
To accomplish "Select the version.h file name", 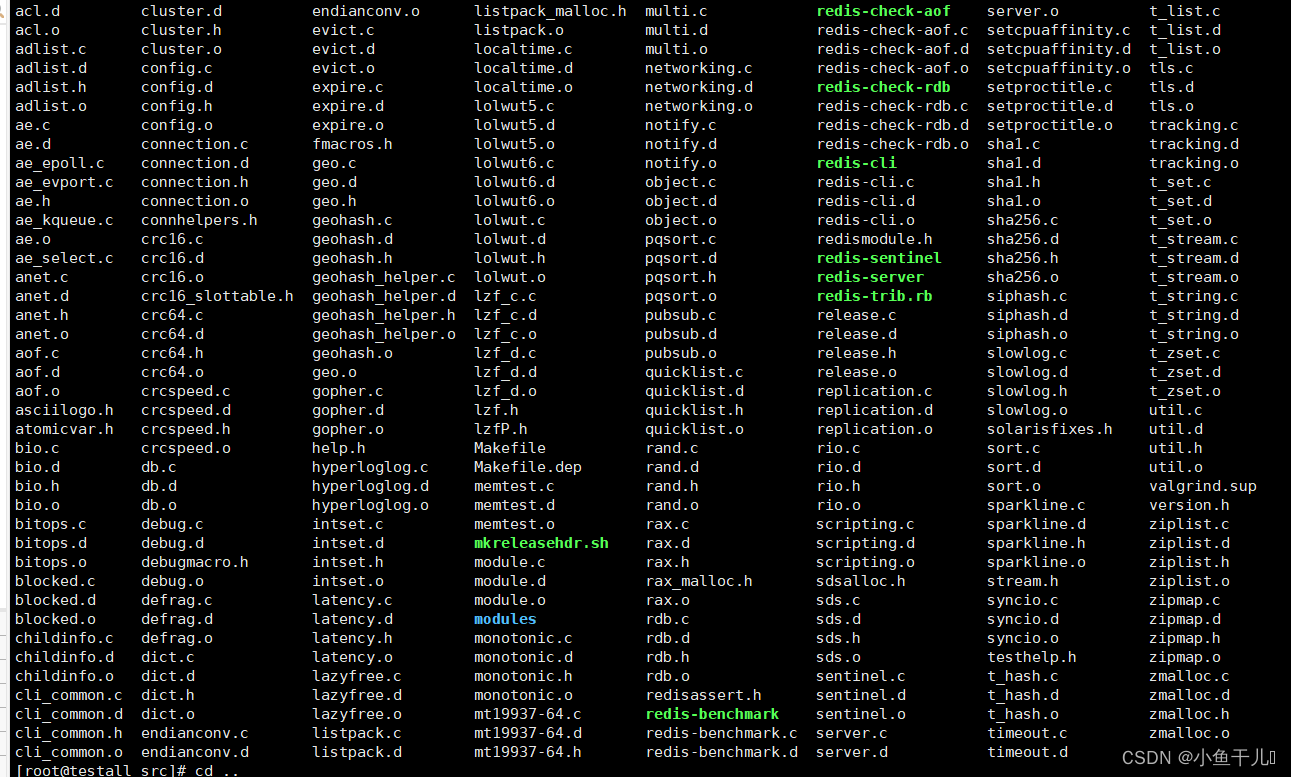I will point(1189,505).
